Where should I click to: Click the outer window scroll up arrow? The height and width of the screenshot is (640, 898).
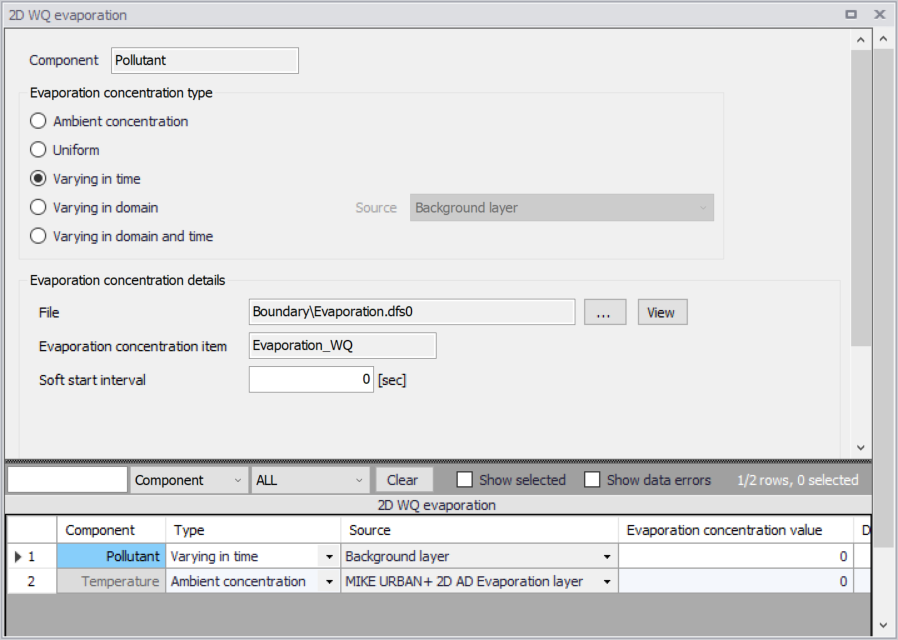884,39
